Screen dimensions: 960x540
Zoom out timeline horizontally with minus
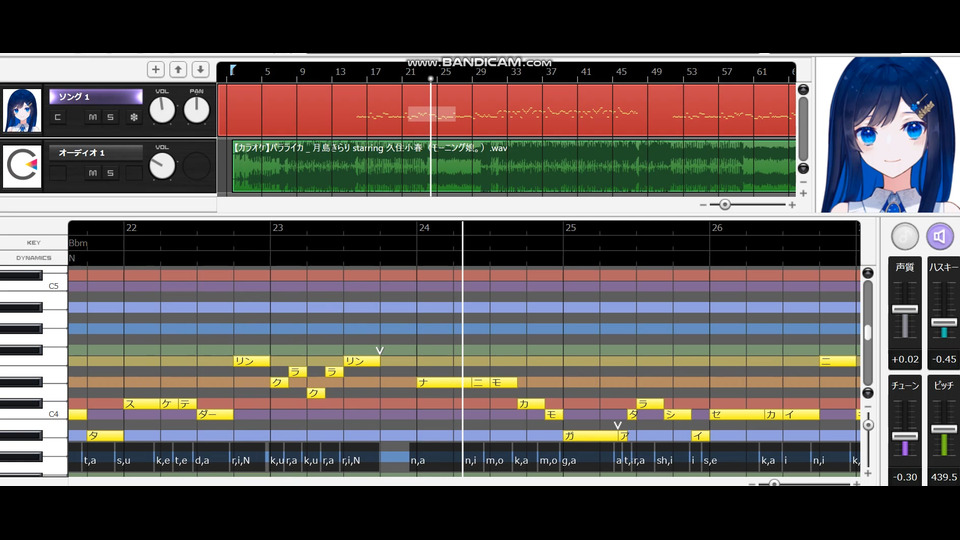point(703,205)
